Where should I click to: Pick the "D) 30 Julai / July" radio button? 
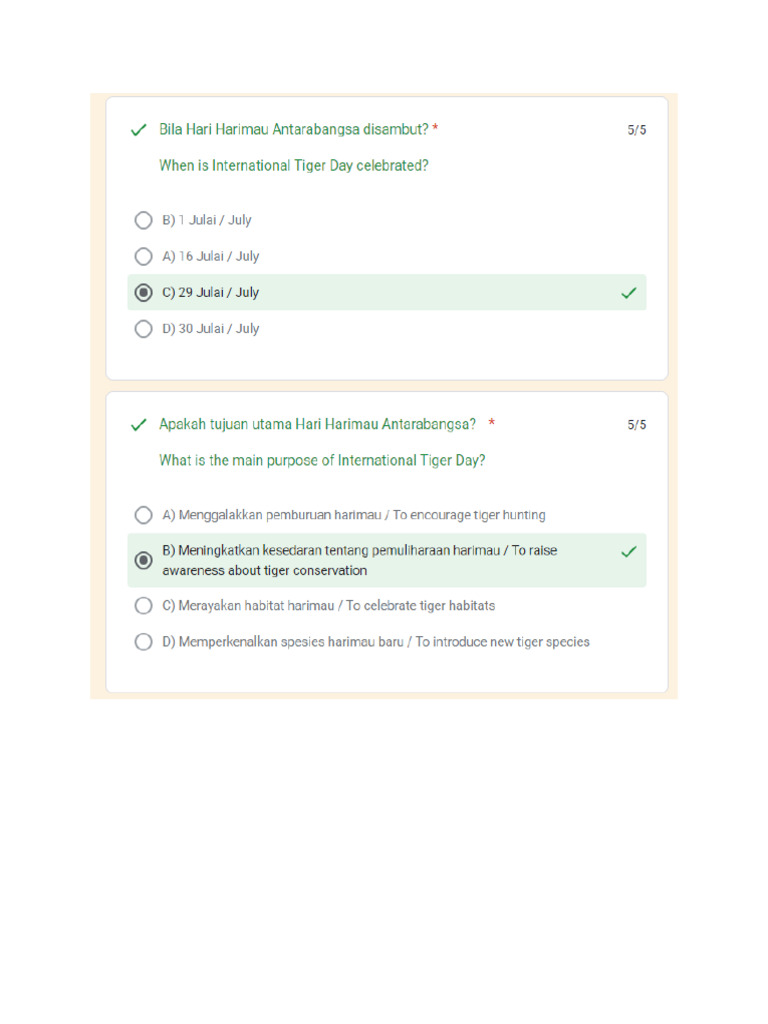coord(144,329)
